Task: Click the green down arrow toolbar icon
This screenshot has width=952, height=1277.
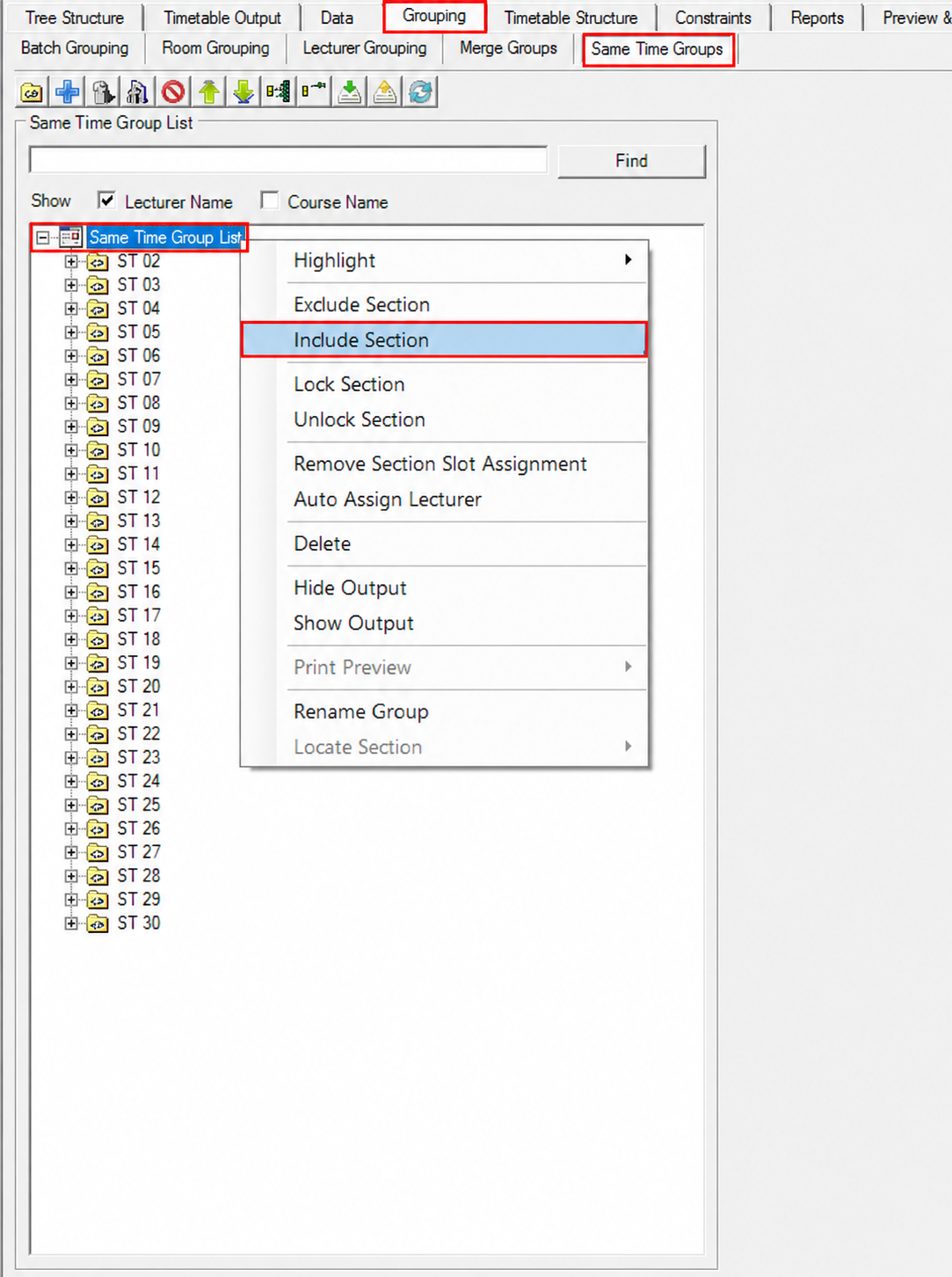Action: [x=243, y=91]
